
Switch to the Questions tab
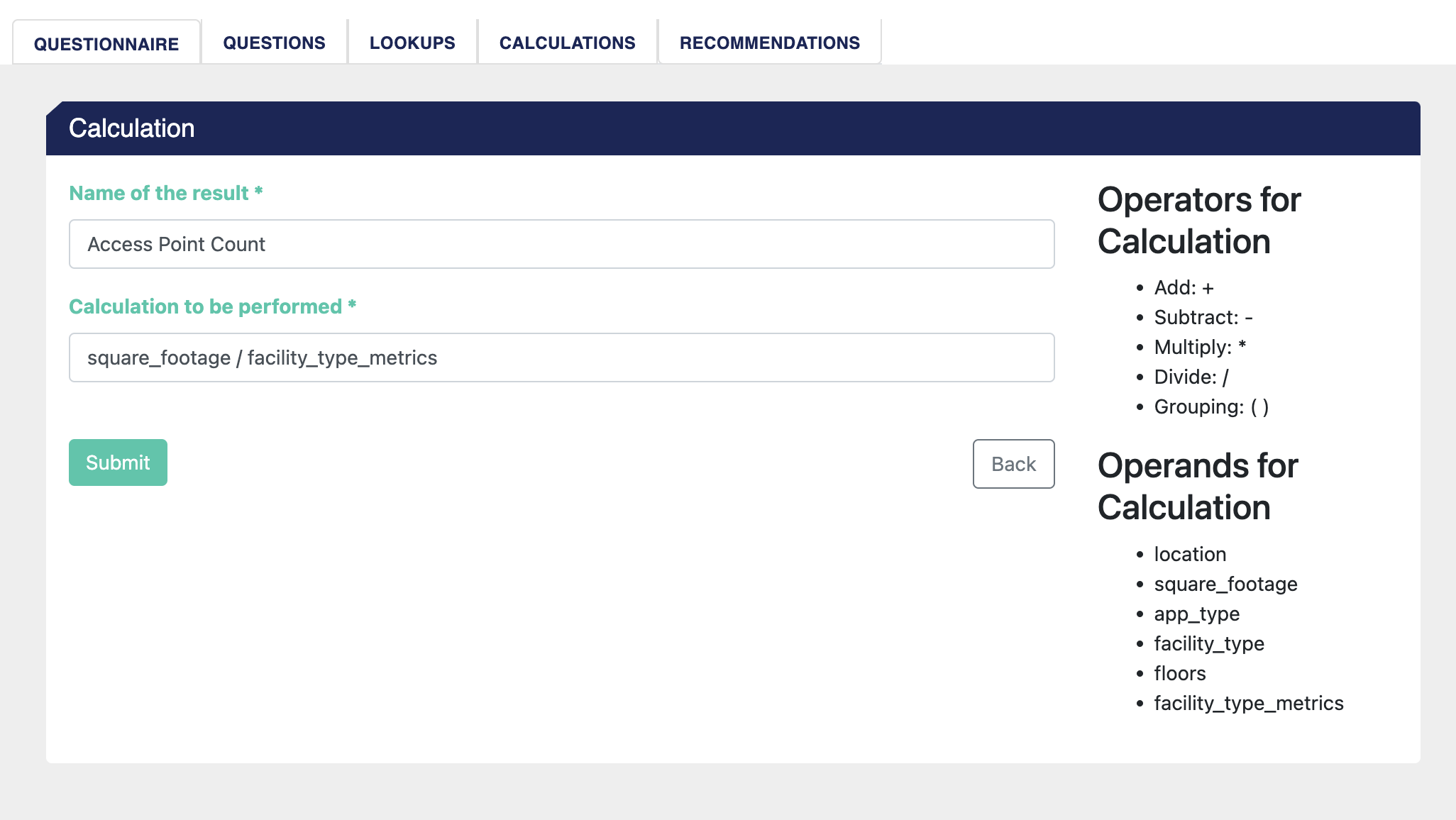pyautogui.click(x=274, y=43)
